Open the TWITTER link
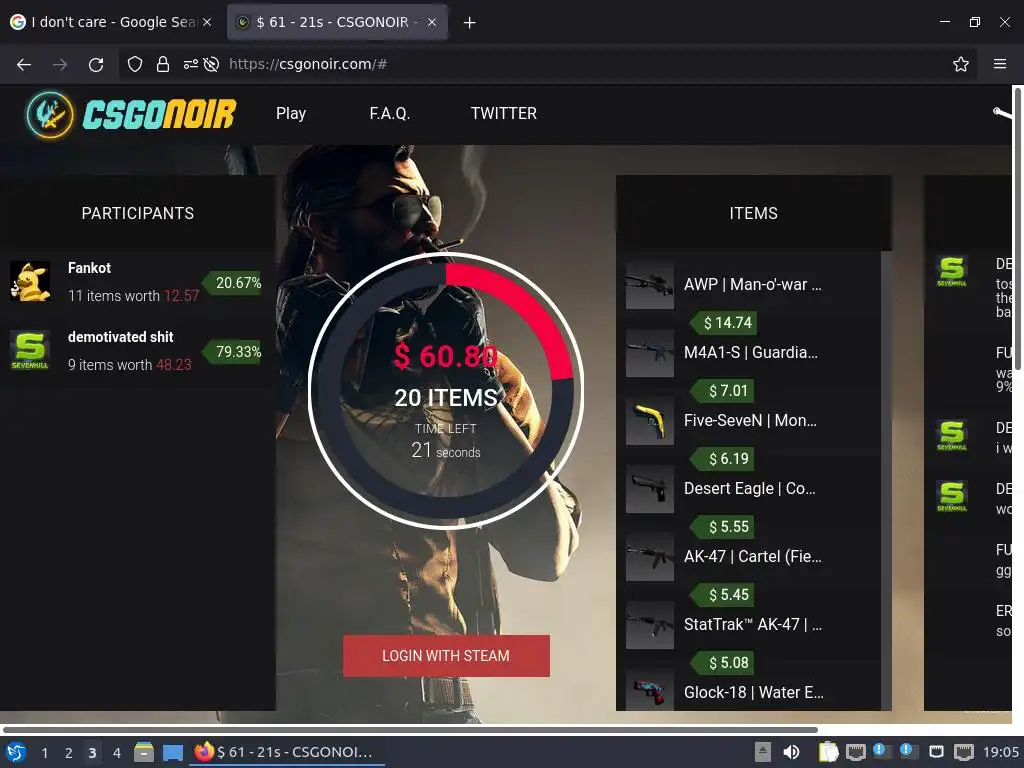This screenshot has width=1024, height=768. [x=504, y=114]
